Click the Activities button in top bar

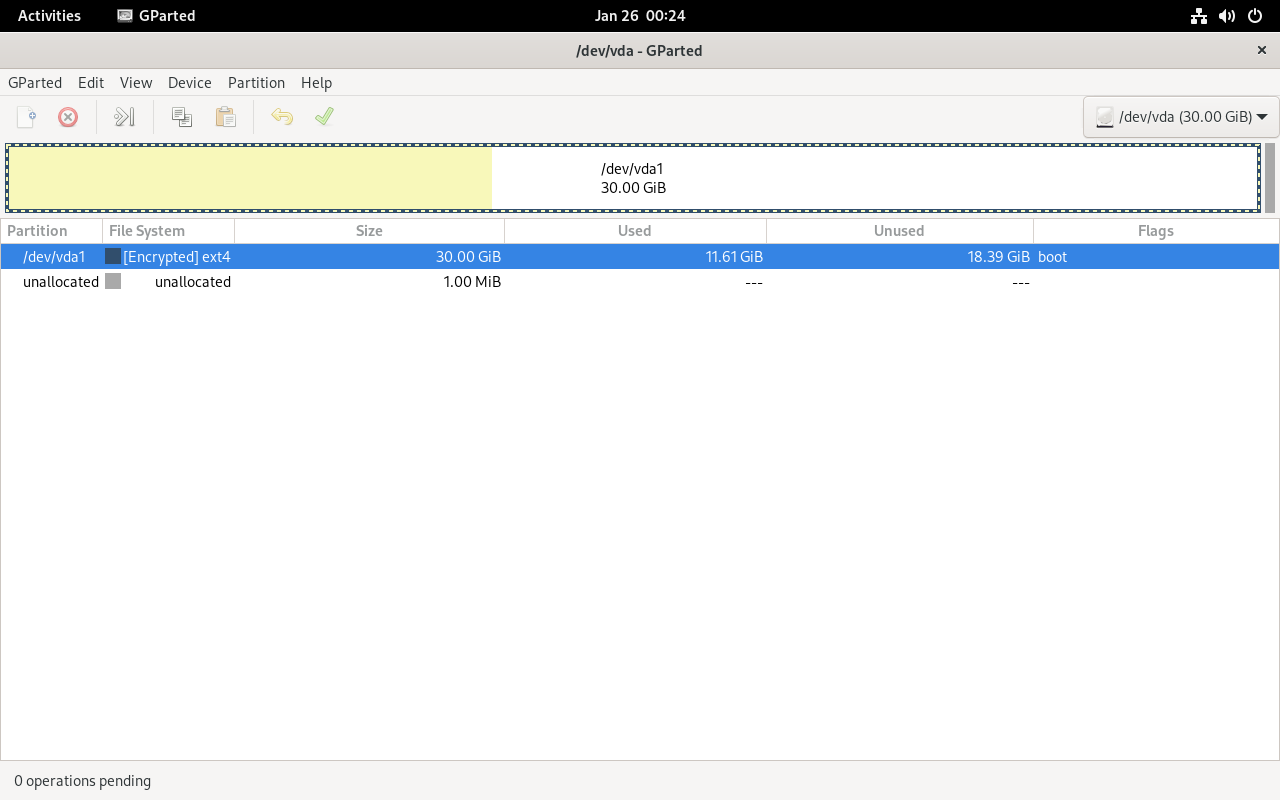(x=49, y=16)
